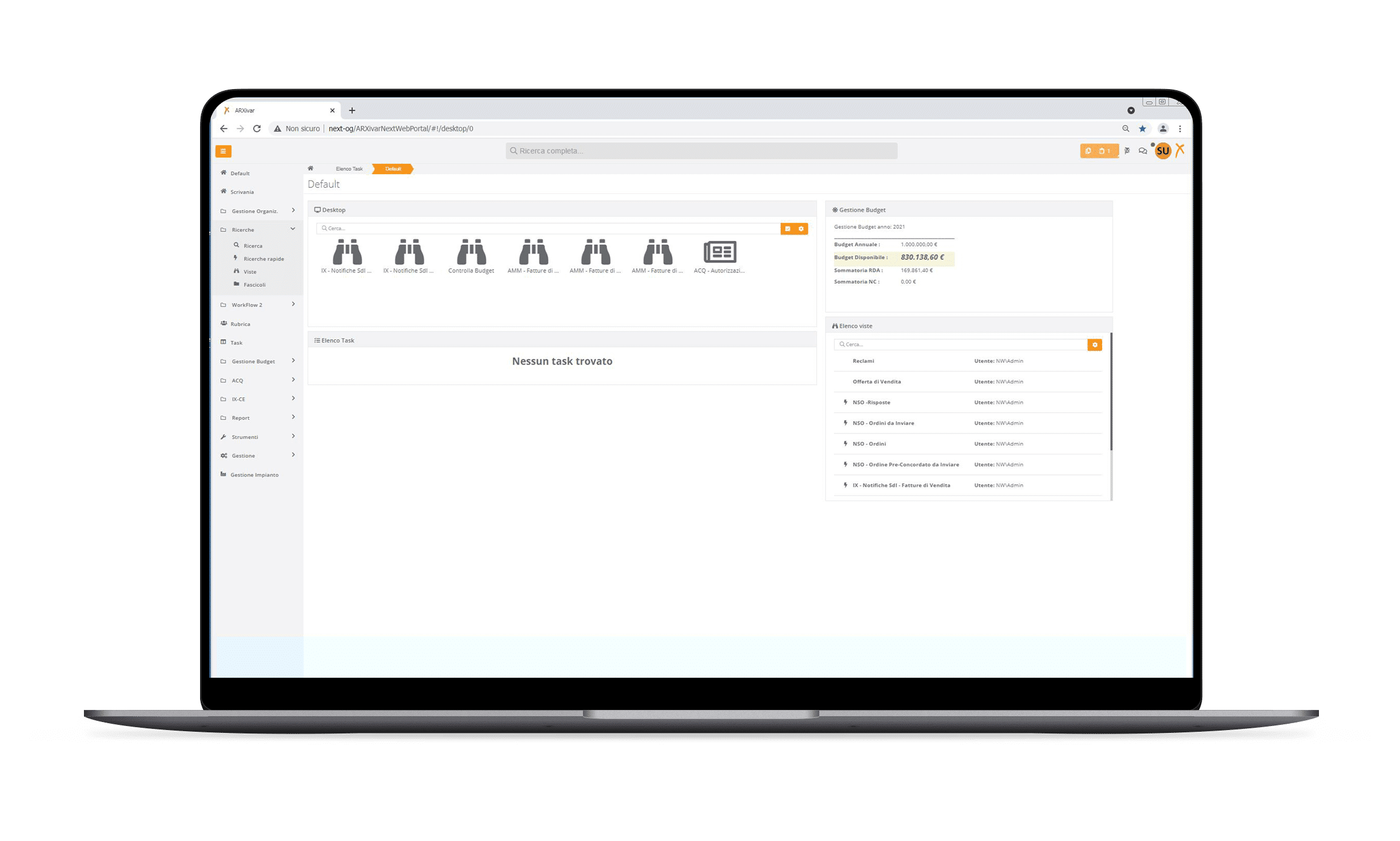Select the Scrivania sidebar item
The height and width of the screenshot is (841, 1400).
click(x=241, y=192)
